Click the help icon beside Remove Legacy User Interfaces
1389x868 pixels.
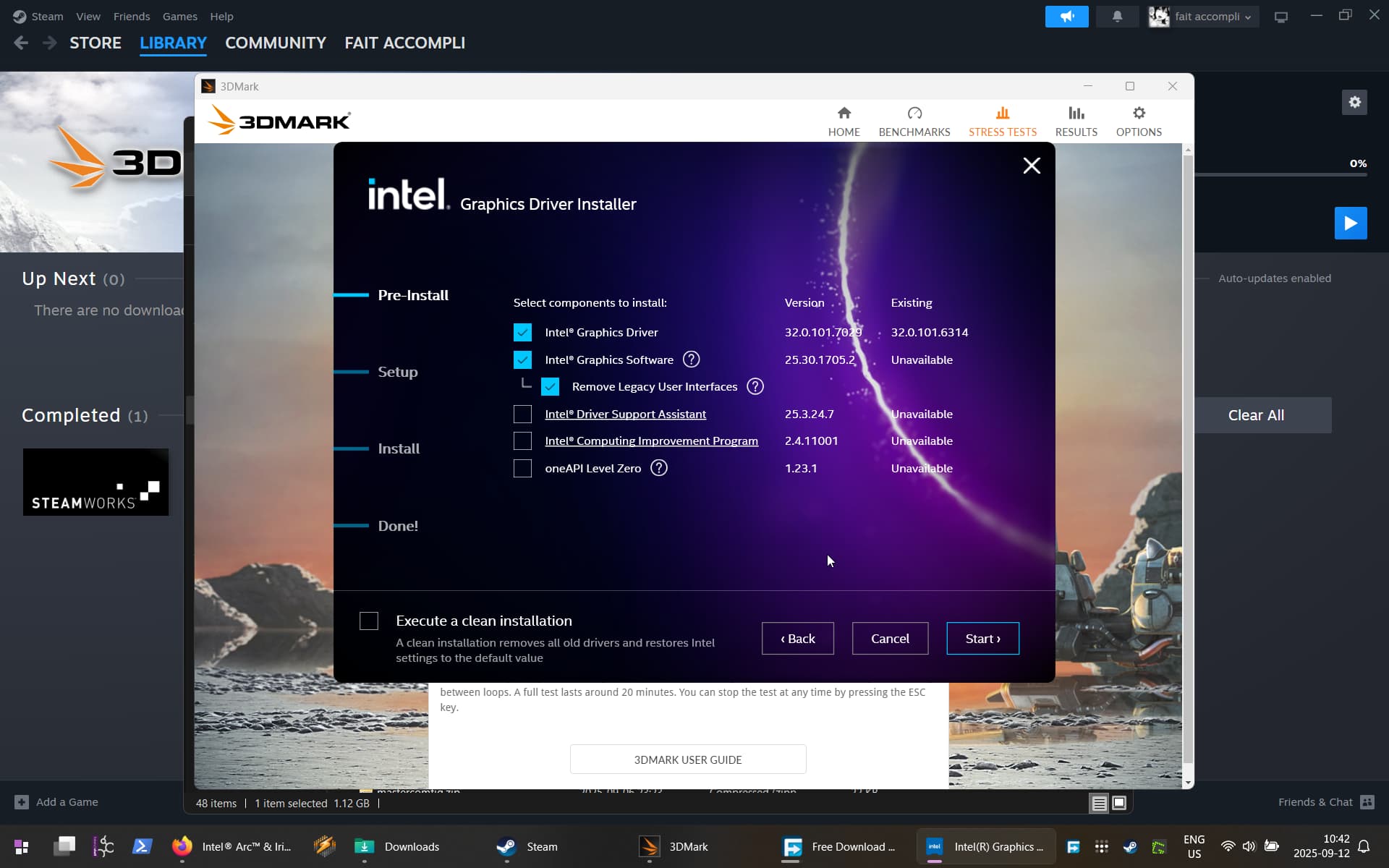click(x=755, y=386)
